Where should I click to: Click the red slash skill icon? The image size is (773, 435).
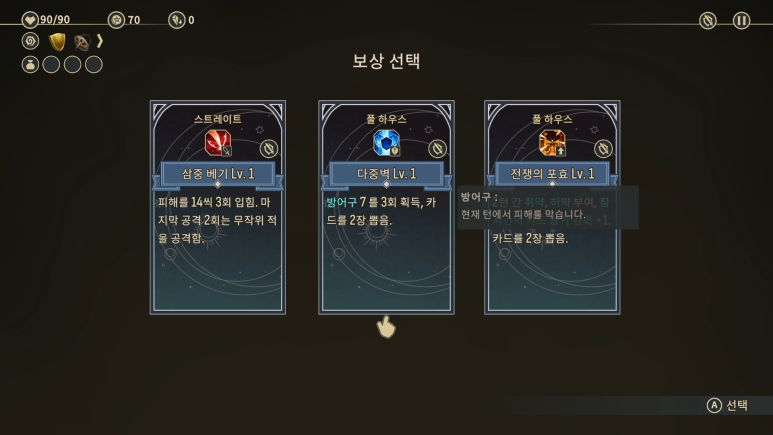coord(218,143)
